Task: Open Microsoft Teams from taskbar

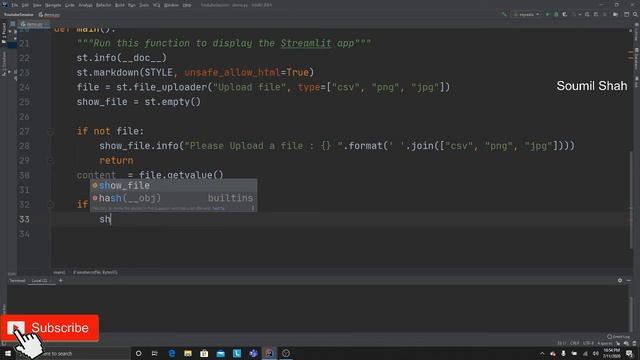Action: point(253,353)
